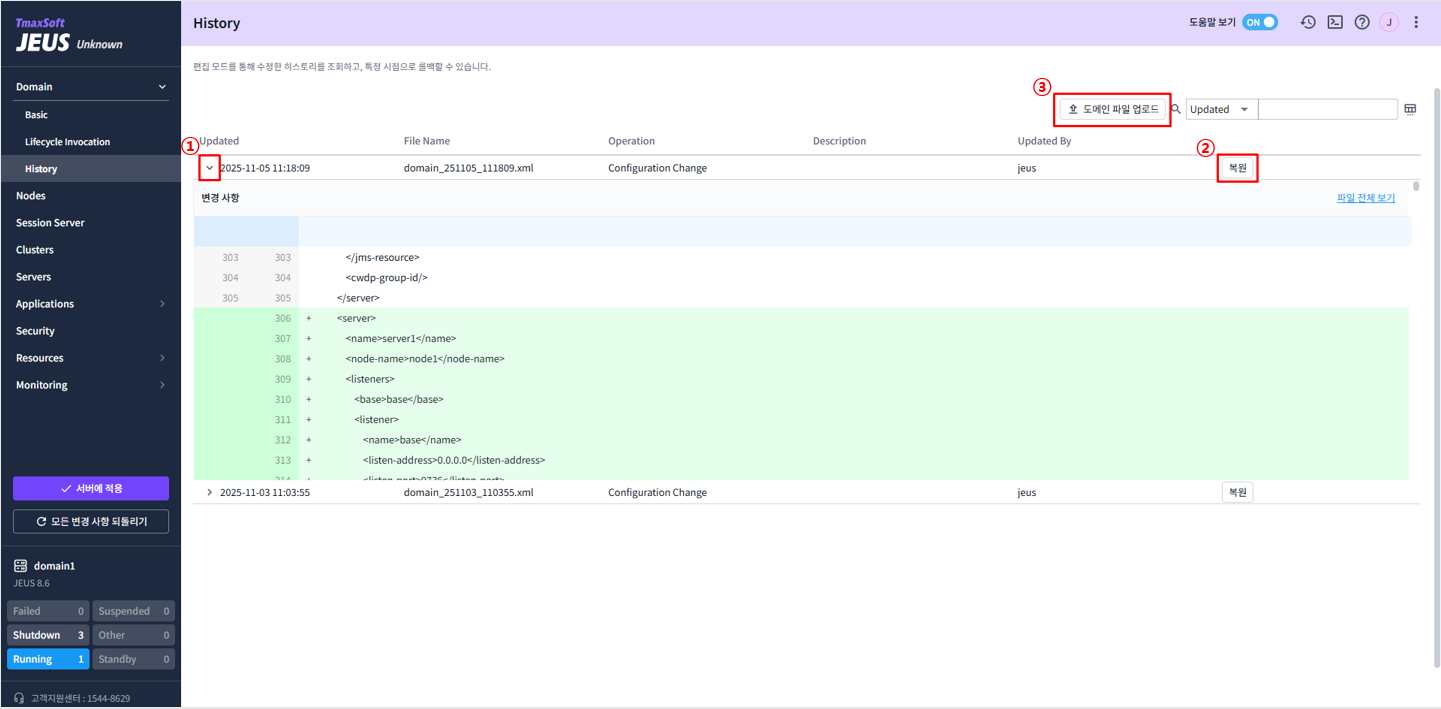Click the search magnifier icon
Screen dimensions: 1441x709
point(1175,108)
